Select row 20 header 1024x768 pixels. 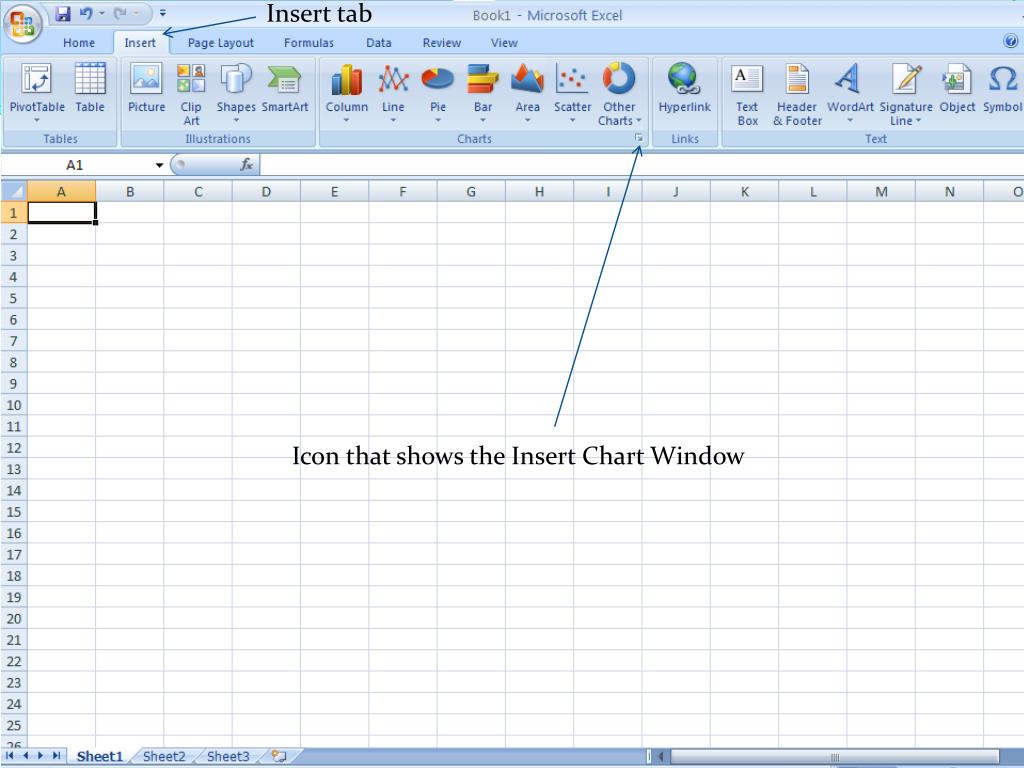[x=14, y=618]
